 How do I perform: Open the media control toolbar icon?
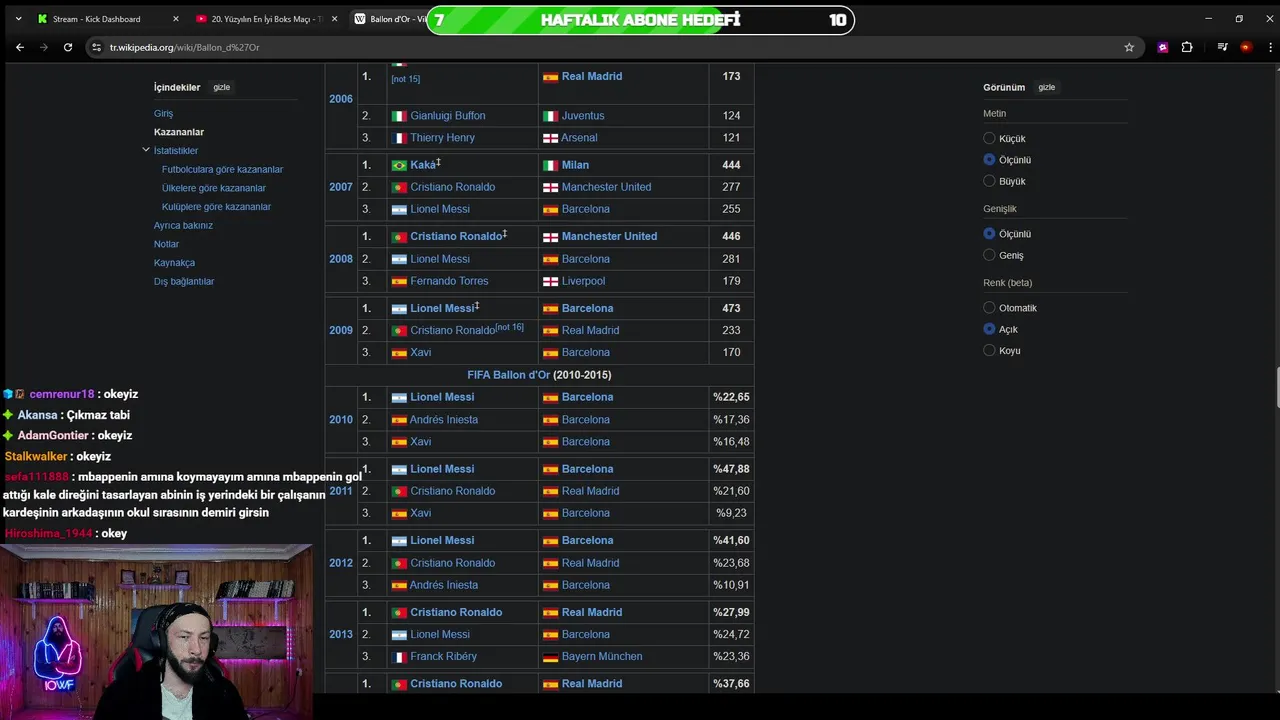point(1222,47)
